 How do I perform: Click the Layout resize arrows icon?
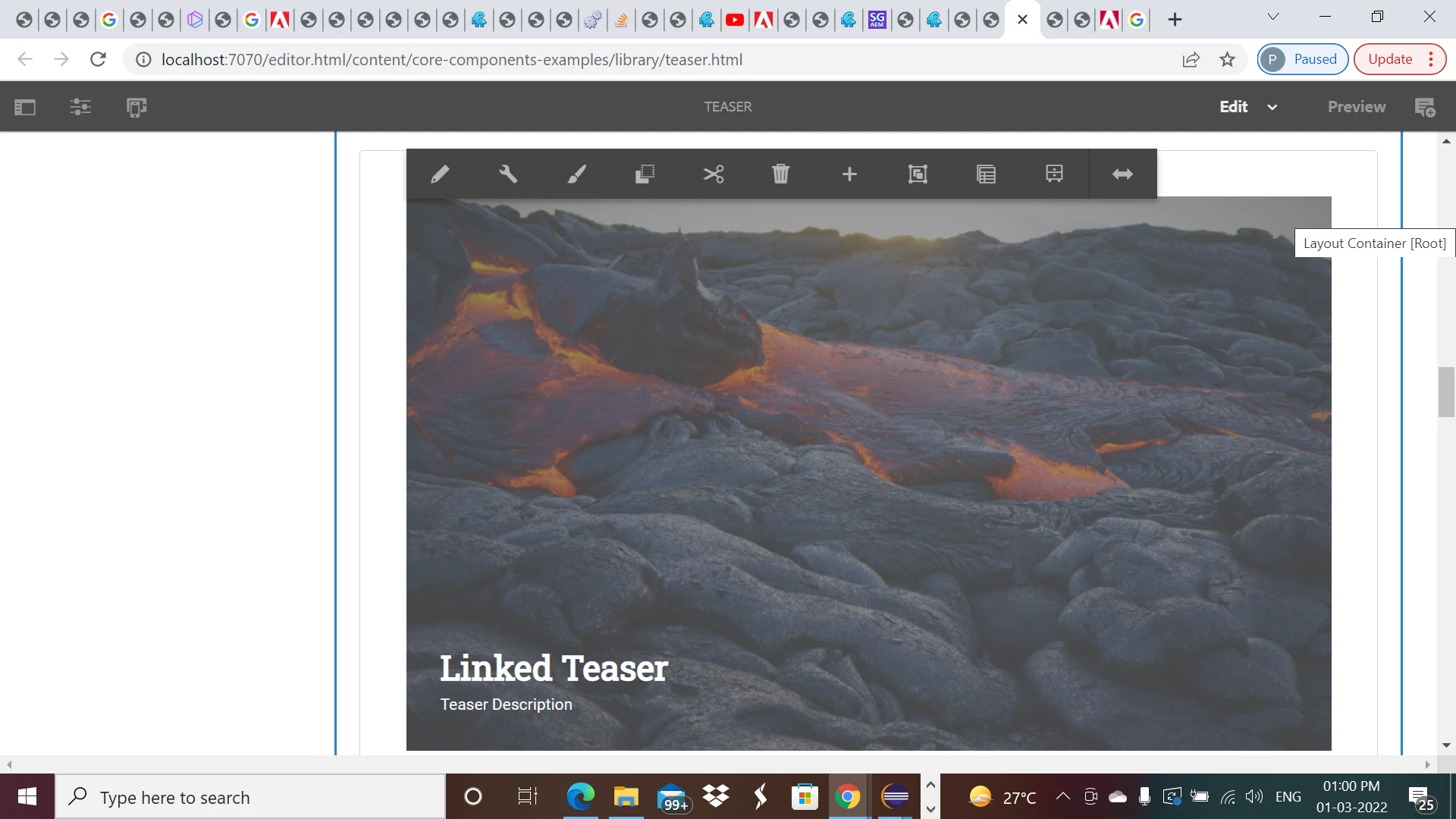coord(1122,174)
